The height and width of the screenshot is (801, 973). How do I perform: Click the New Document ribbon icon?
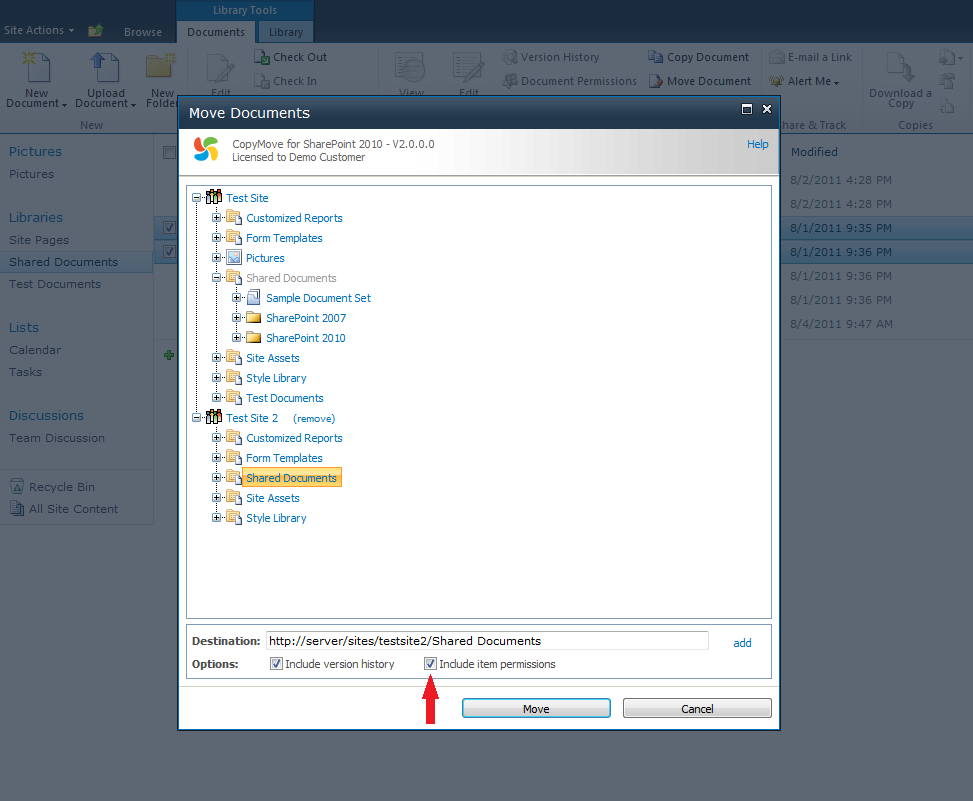pyautogui.click(x=37, y=67)
